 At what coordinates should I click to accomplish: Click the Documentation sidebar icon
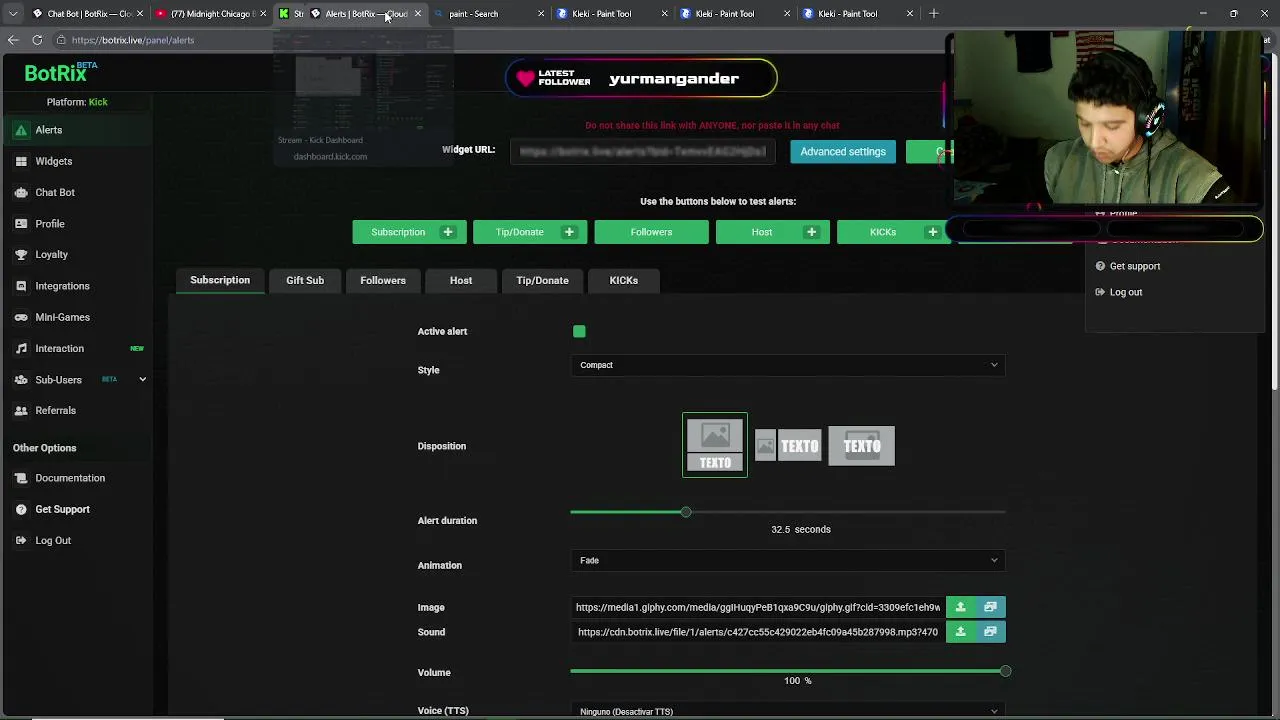click(x=21, y=478)
